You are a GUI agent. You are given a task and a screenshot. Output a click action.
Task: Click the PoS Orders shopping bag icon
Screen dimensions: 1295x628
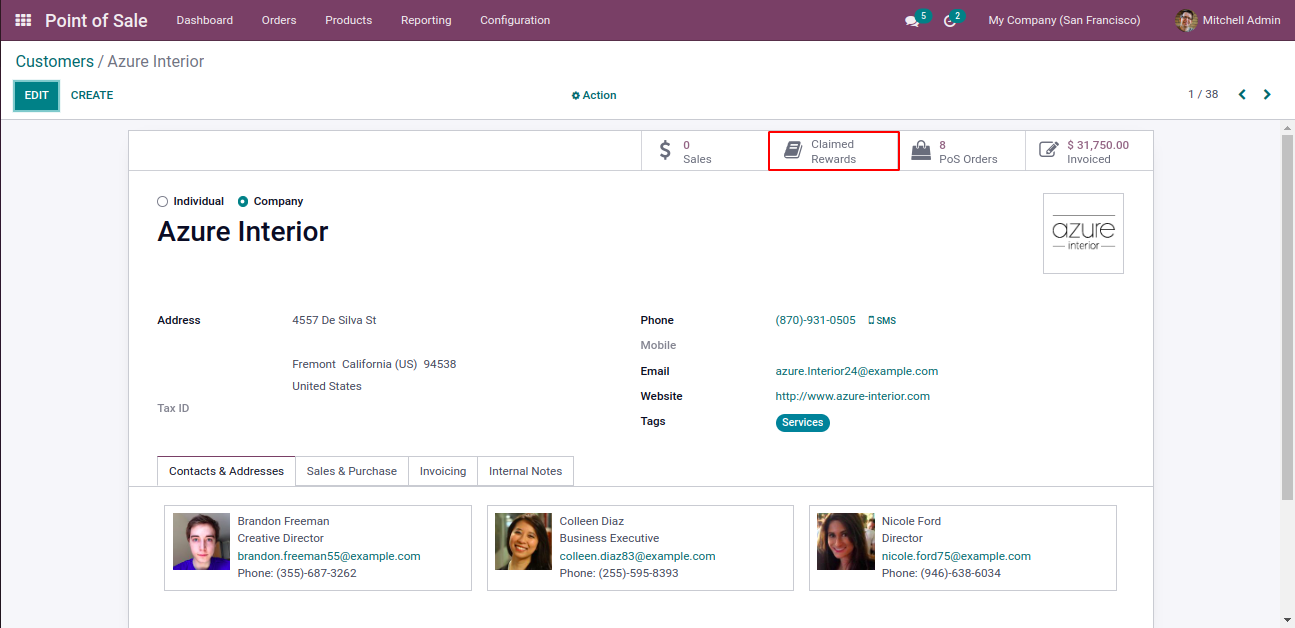click(x=920, y=151)
